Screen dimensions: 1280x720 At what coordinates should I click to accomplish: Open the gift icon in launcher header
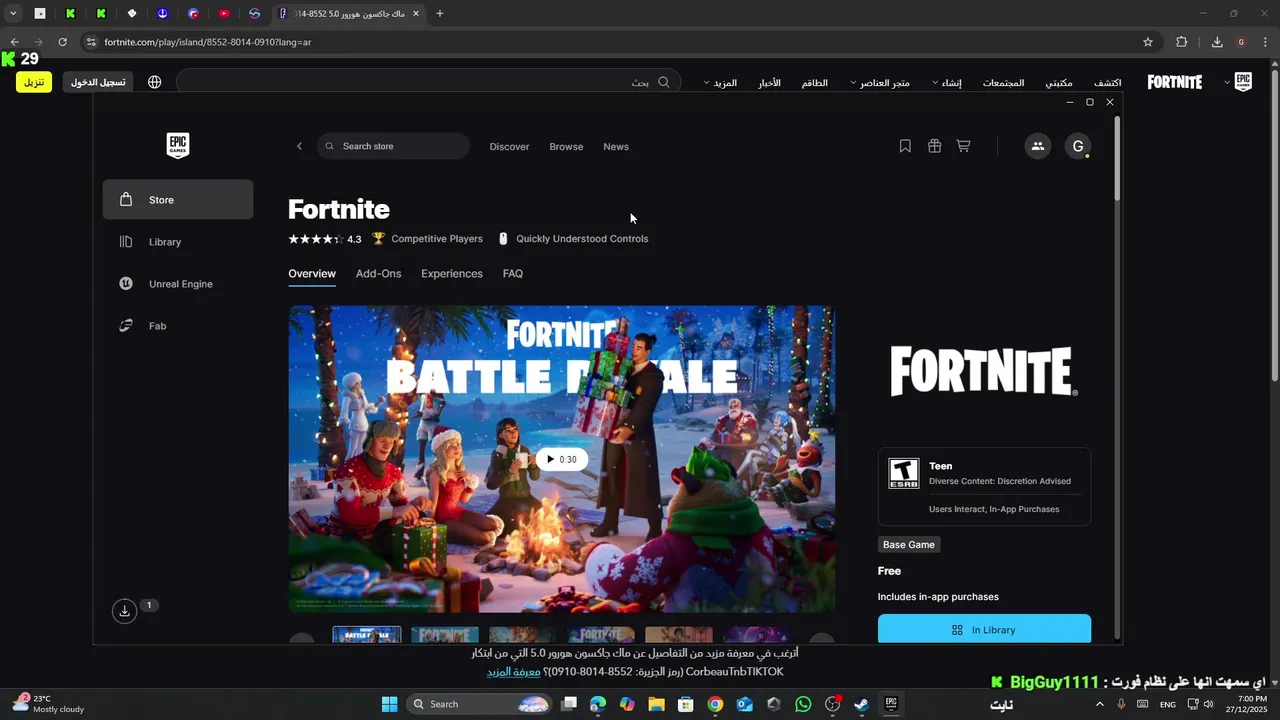point(934,146)
